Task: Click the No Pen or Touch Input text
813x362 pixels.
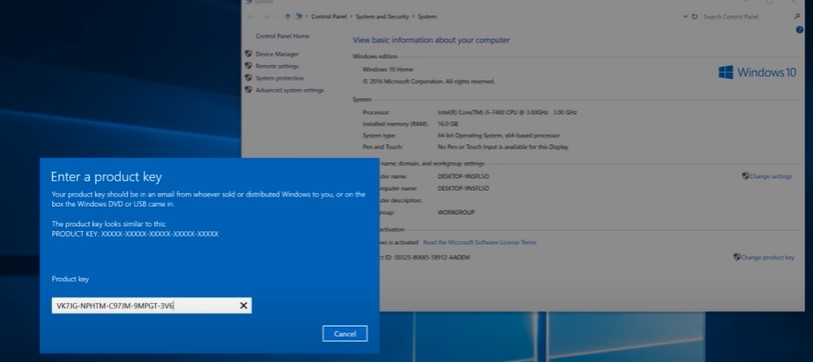Action: point(503,147)
